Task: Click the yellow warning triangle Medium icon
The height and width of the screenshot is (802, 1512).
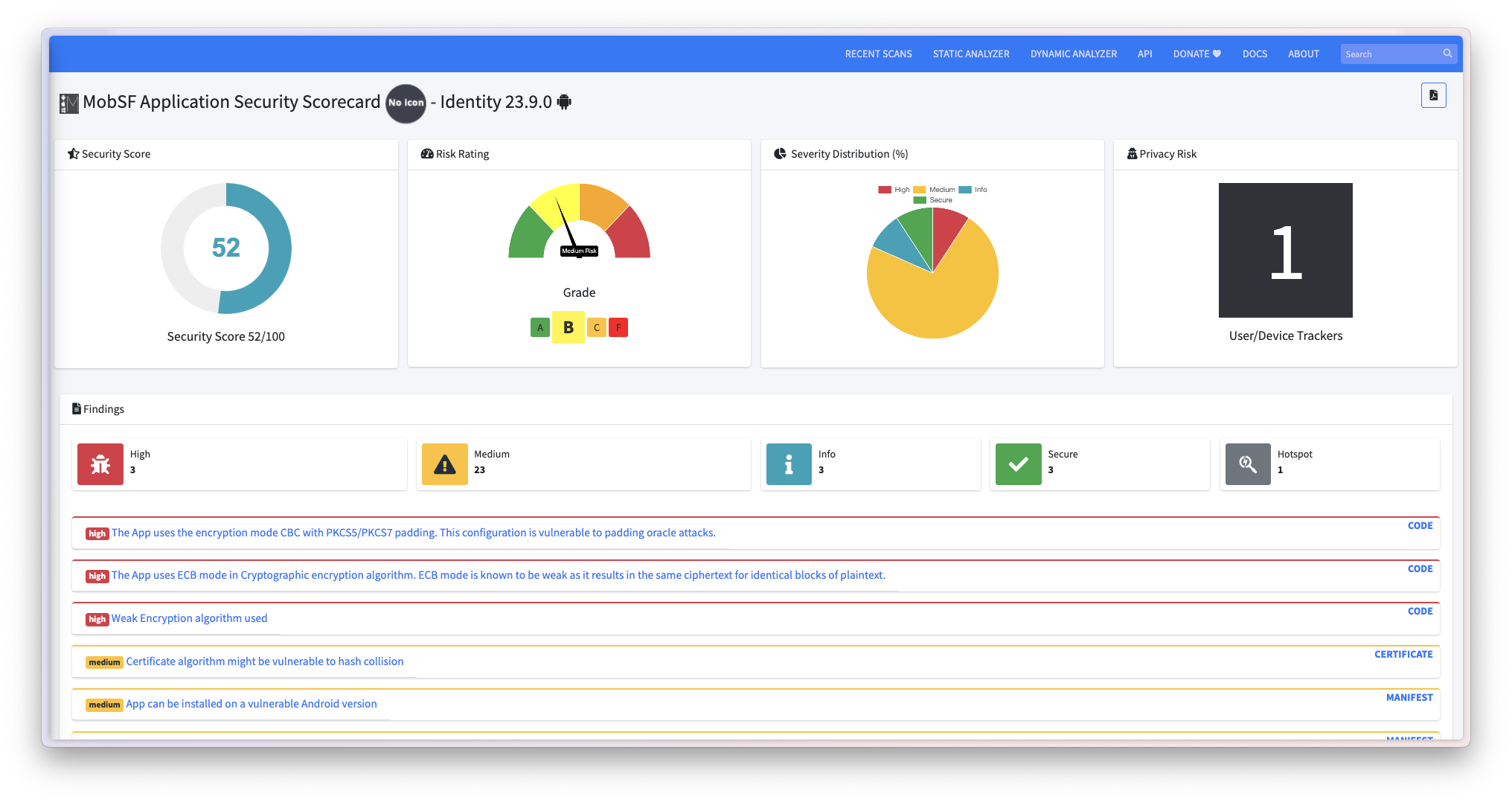Action: (x=445, y=464)
